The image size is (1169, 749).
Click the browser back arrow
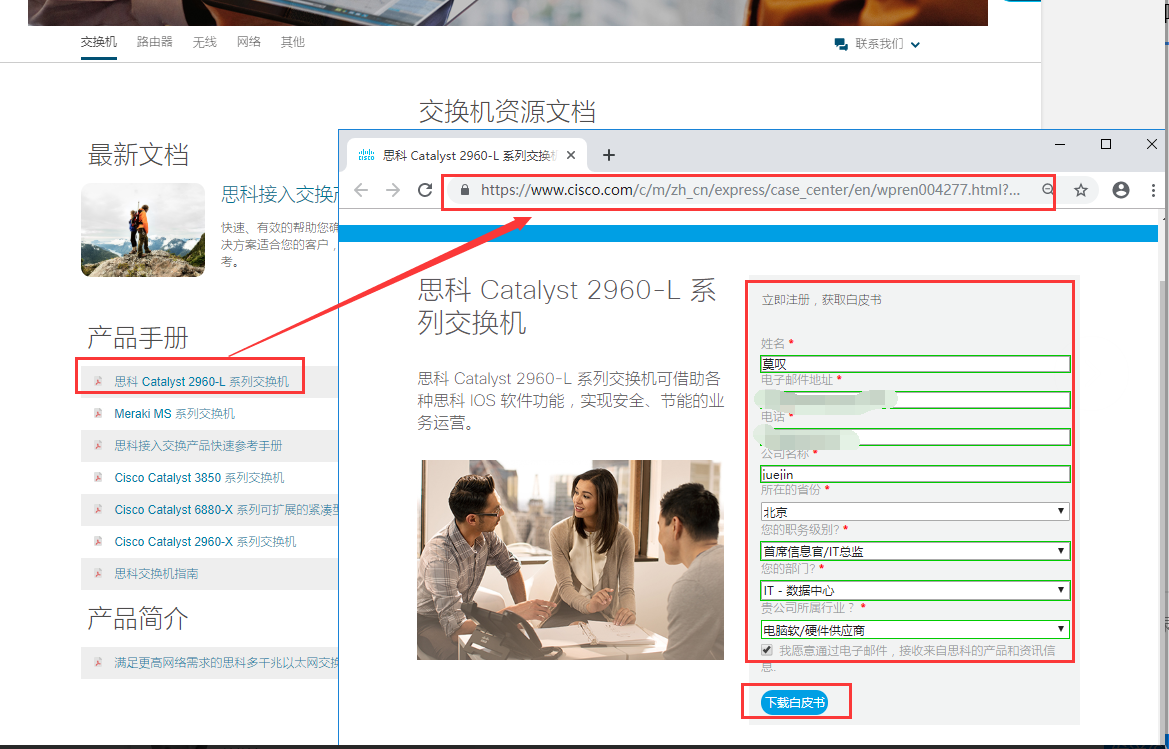click(362, 190)
